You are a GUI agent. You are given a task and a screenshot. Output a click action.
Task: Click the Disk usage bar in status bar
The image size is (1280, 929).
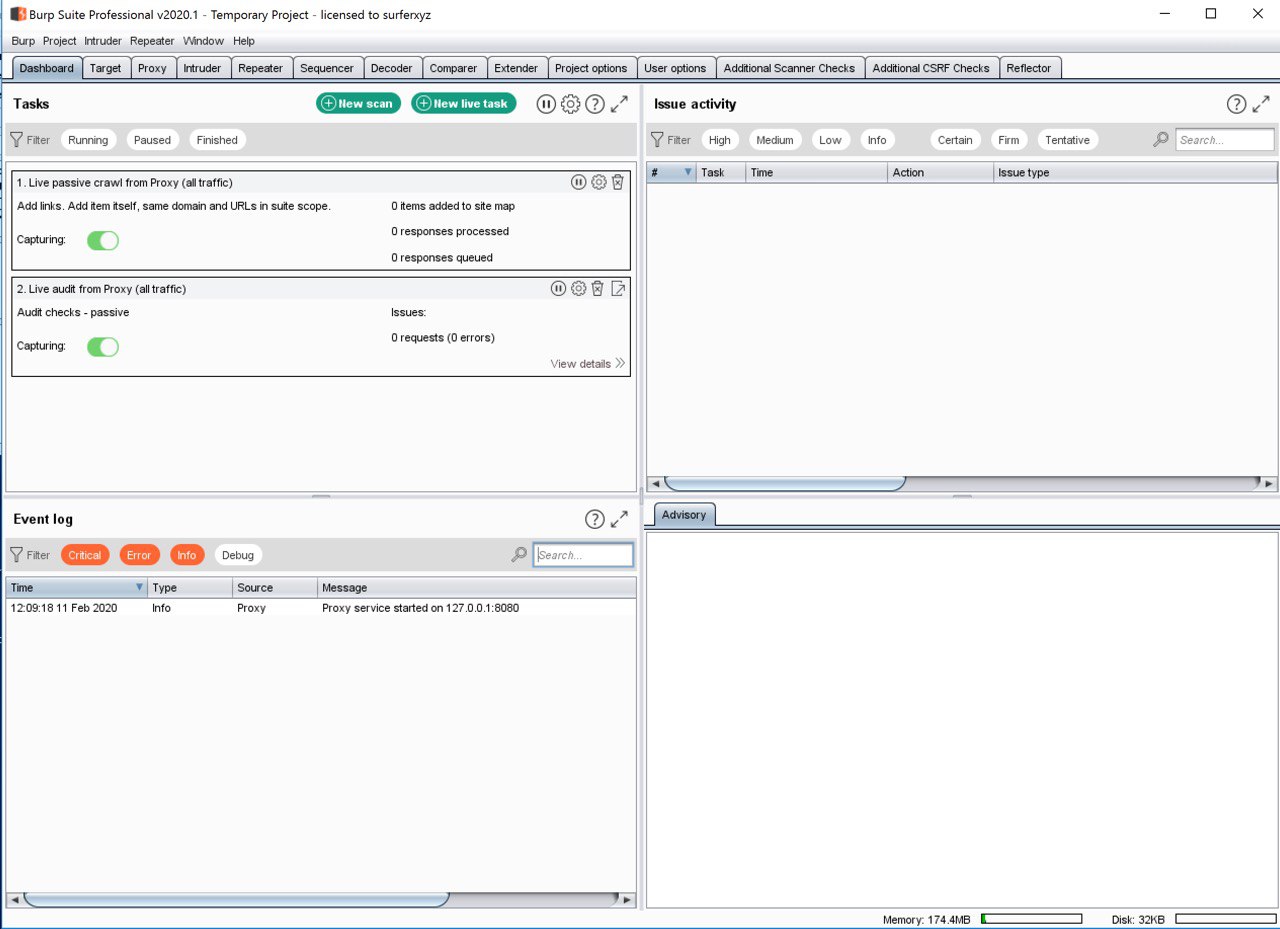click(x=1226, y=919)
